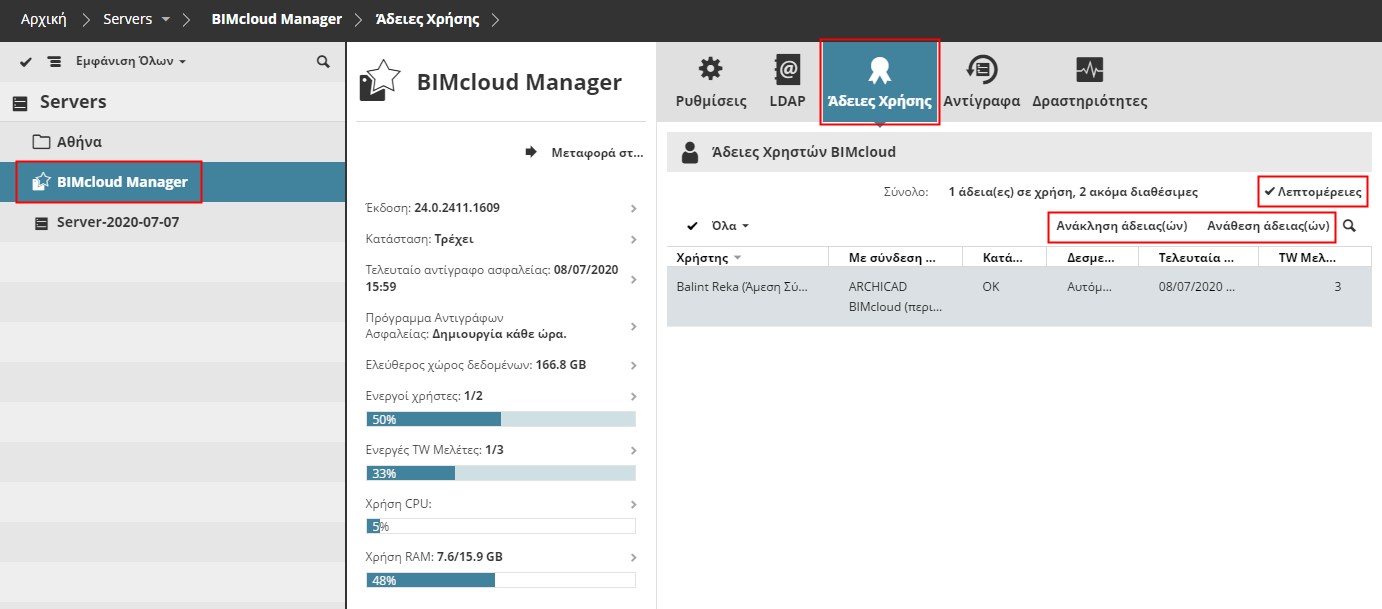Select the Balint Reka user row
The width and height of the screenshot is (1382, 609).
pos(1019,297)
